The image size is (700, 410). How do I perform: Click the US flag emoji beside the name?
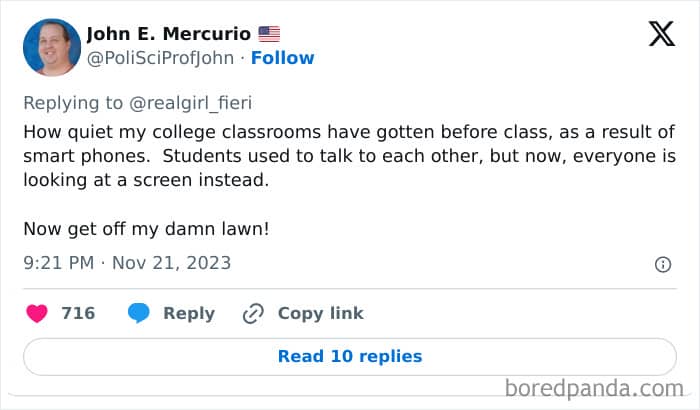(269, 34)
